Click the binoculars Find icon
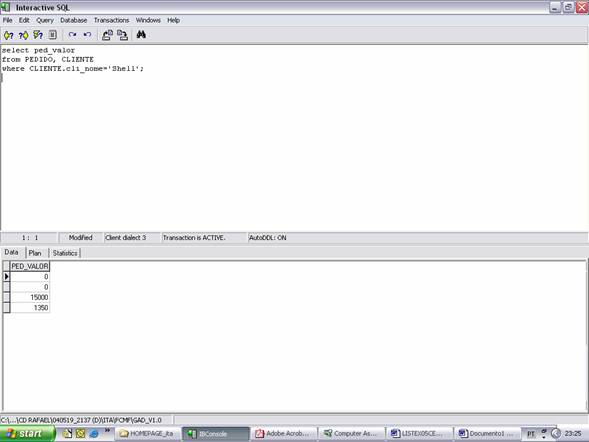This screenshot has width=589, height=442. click(141, 35)
